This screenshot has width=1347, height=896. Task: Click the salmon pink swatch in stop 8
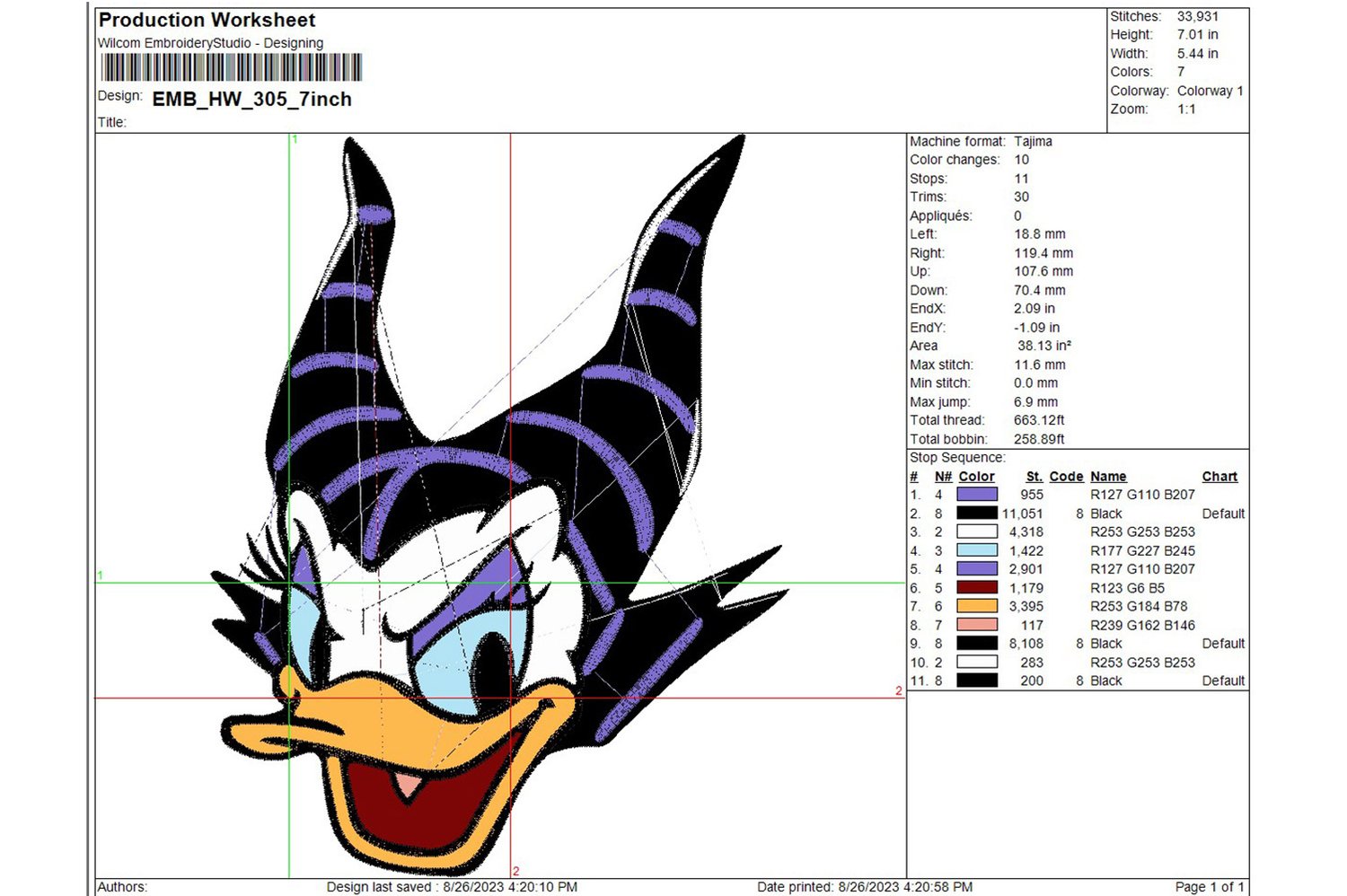[977, 625]
